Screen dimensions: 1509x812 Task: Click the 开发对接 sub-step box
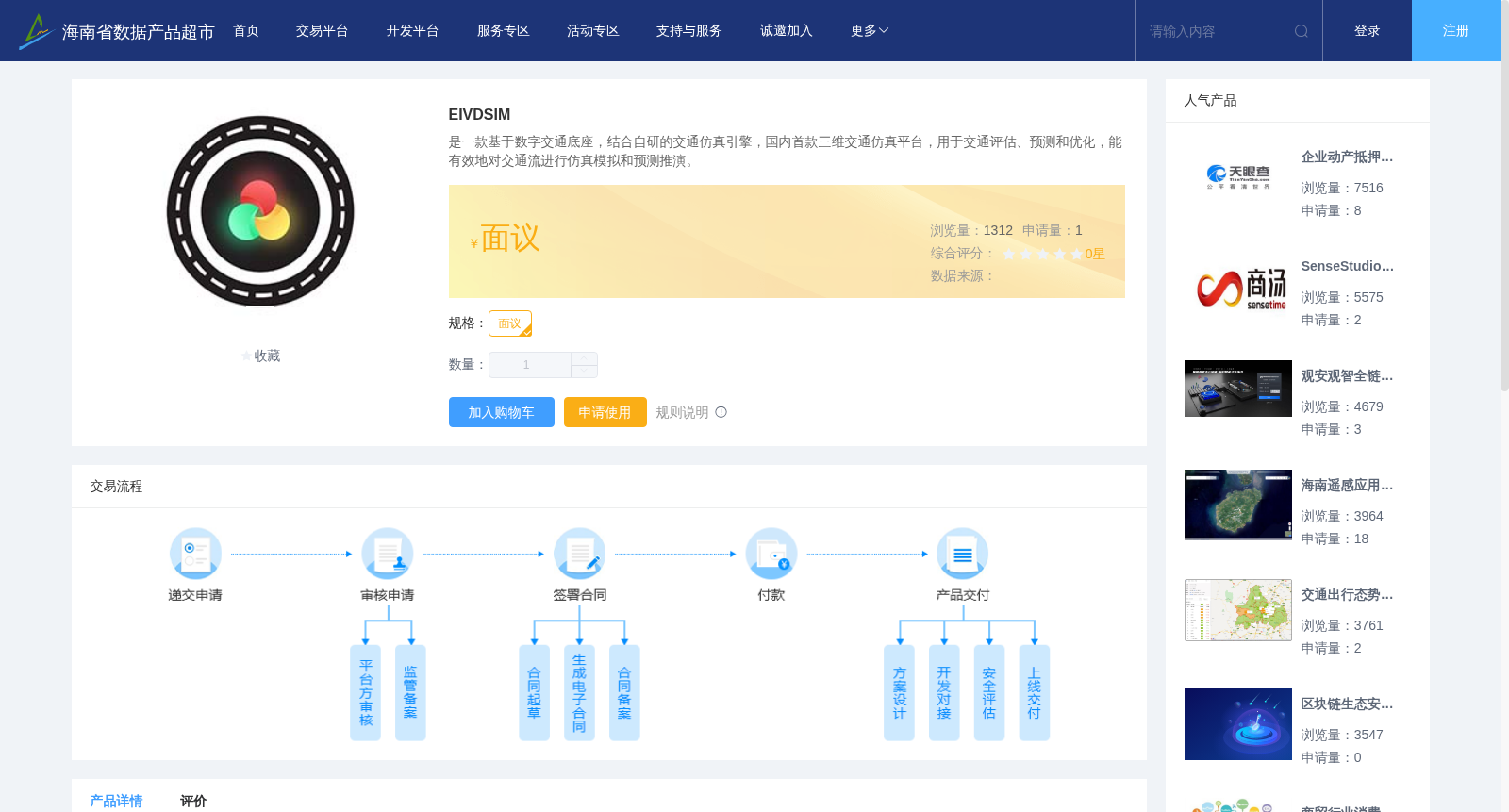click(944, 692)
